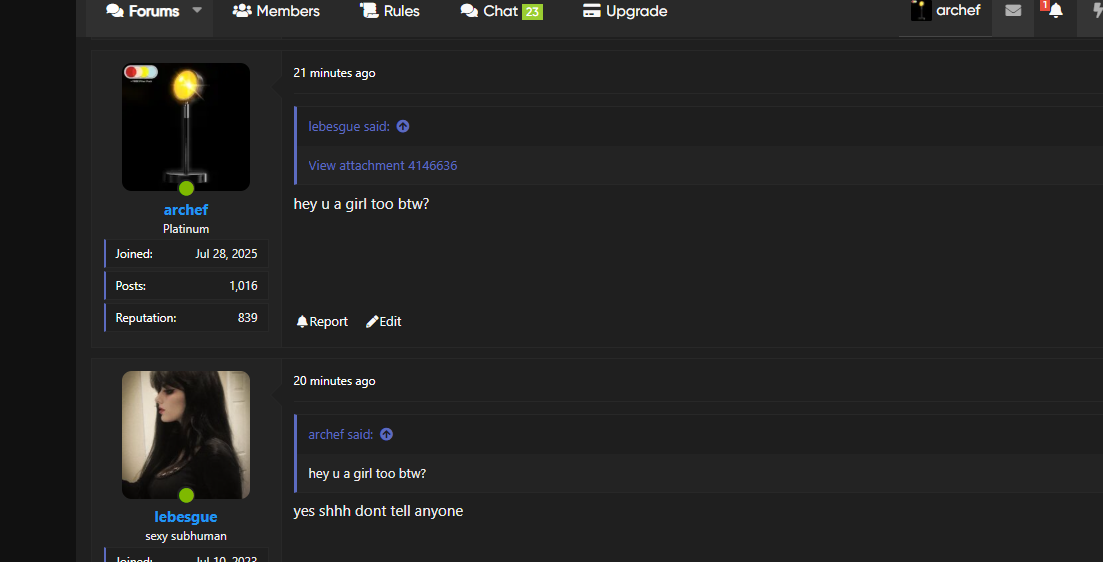
Task: Open the notifications bell icon
Action: 1055,11
